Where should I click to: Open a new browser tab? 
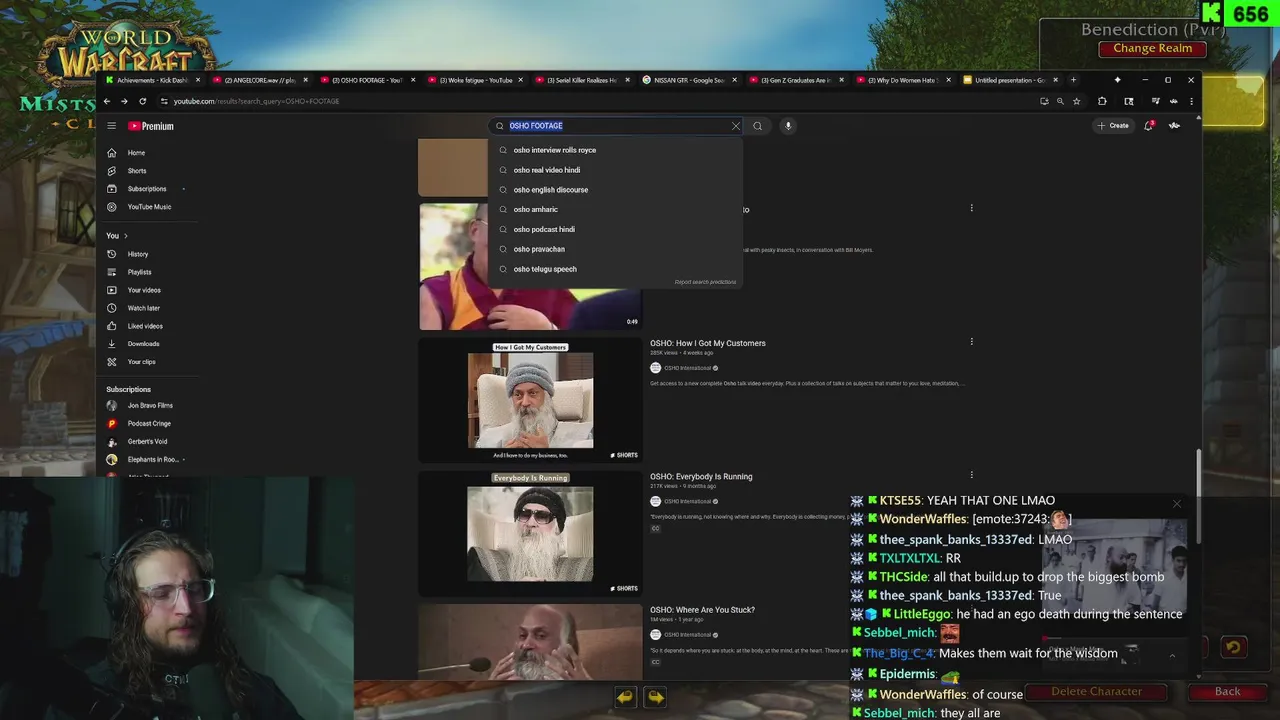[1073, 80]
